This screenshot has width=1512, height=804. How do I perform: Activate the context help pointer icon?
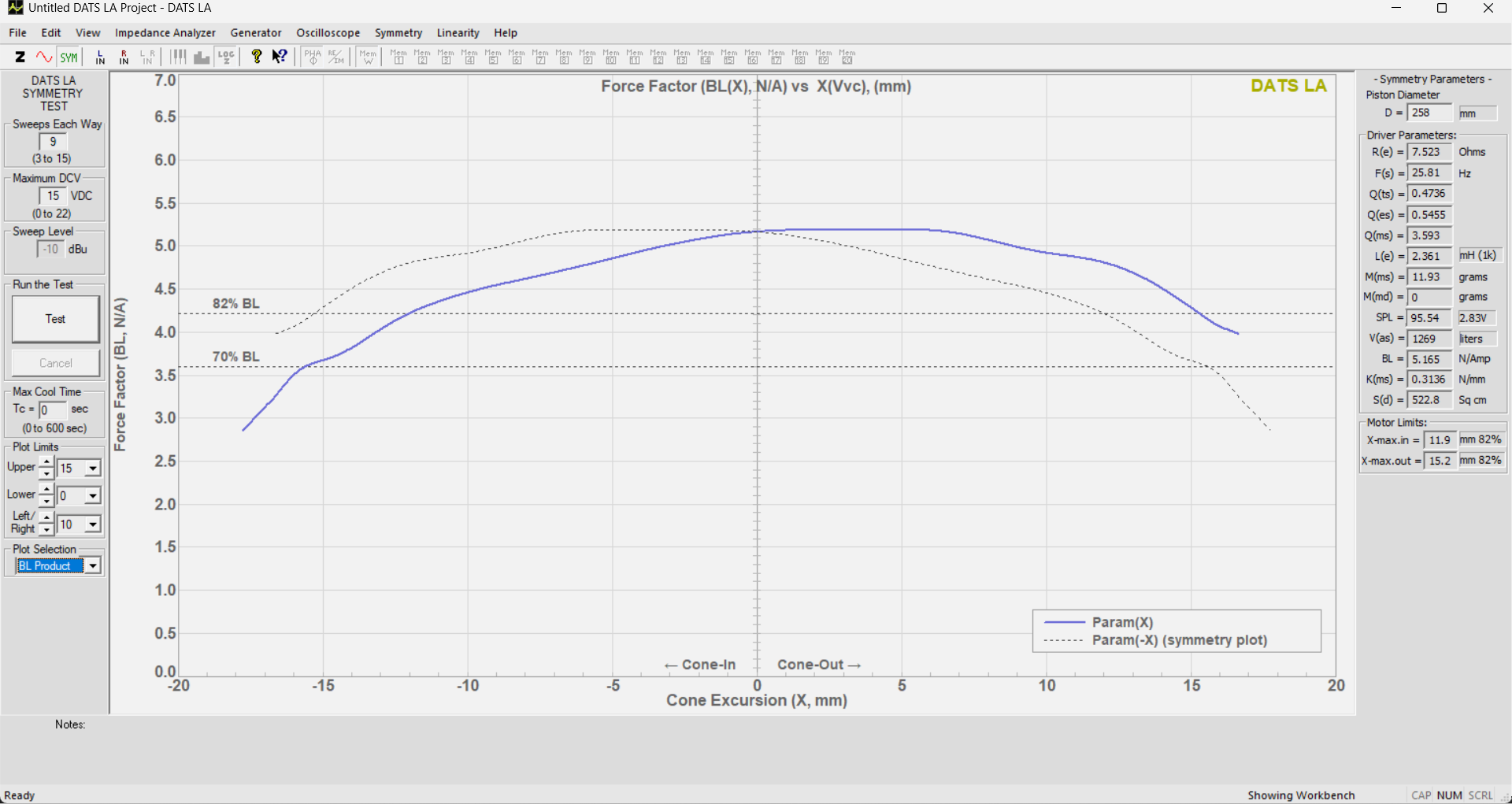280,57
